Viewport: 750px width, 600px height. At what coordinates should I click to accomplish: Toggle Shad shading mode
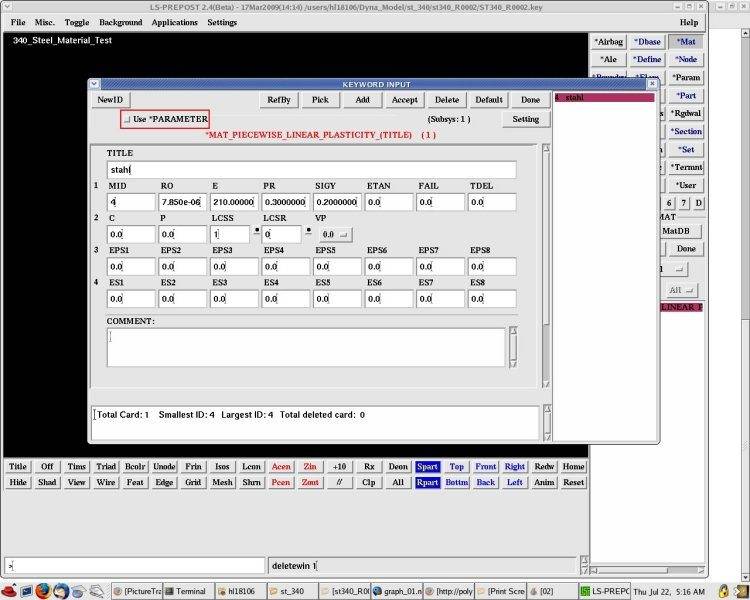tap(47, 482)
